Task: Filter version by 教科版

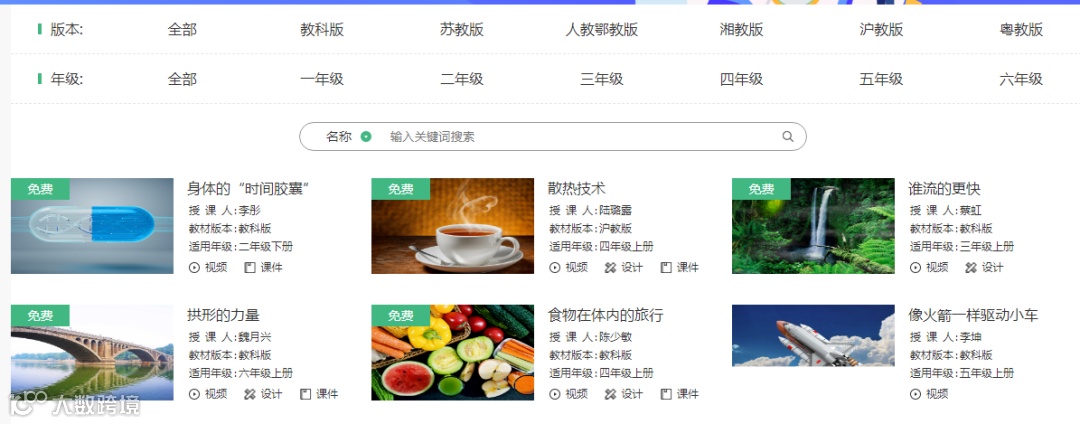Action: (x=322, y=30)
